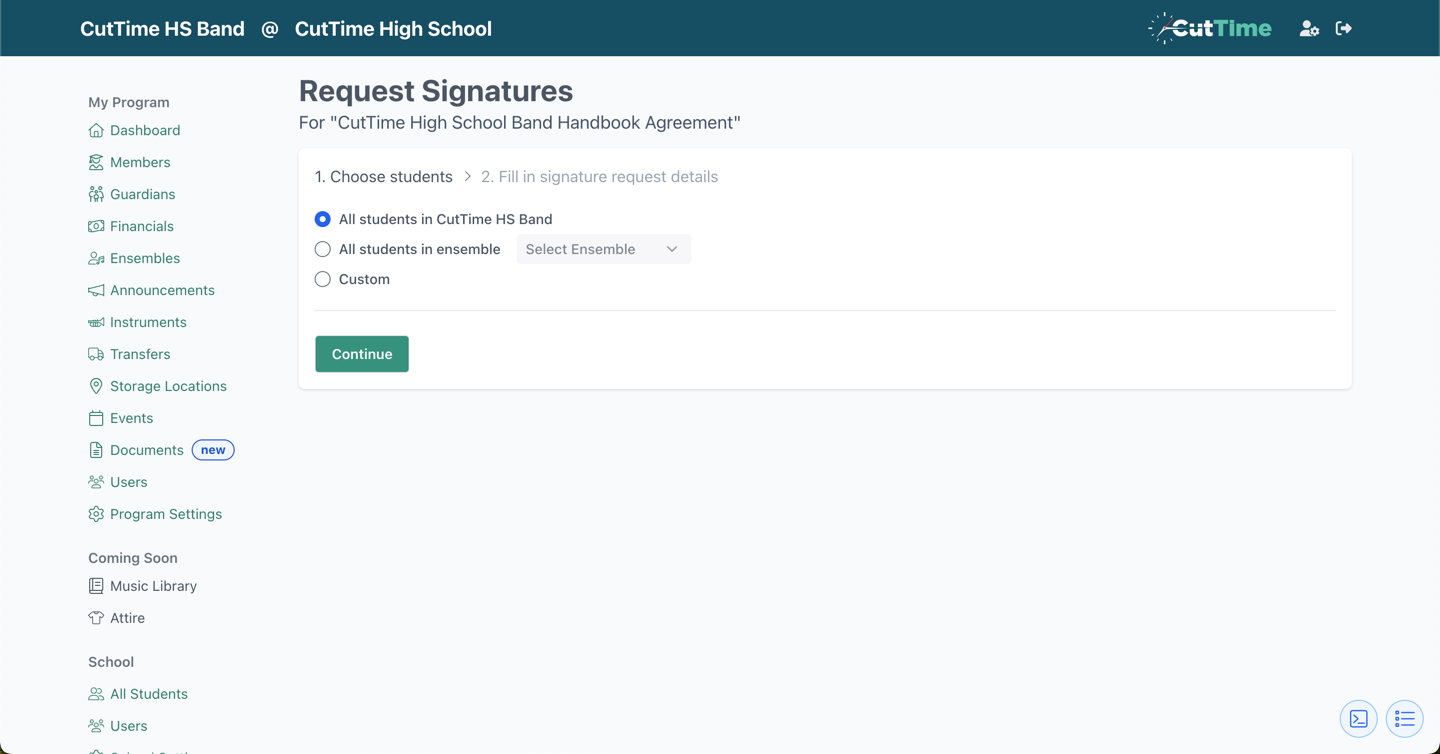
Task: Click the CutTime logo
Action: point(1209,28)
